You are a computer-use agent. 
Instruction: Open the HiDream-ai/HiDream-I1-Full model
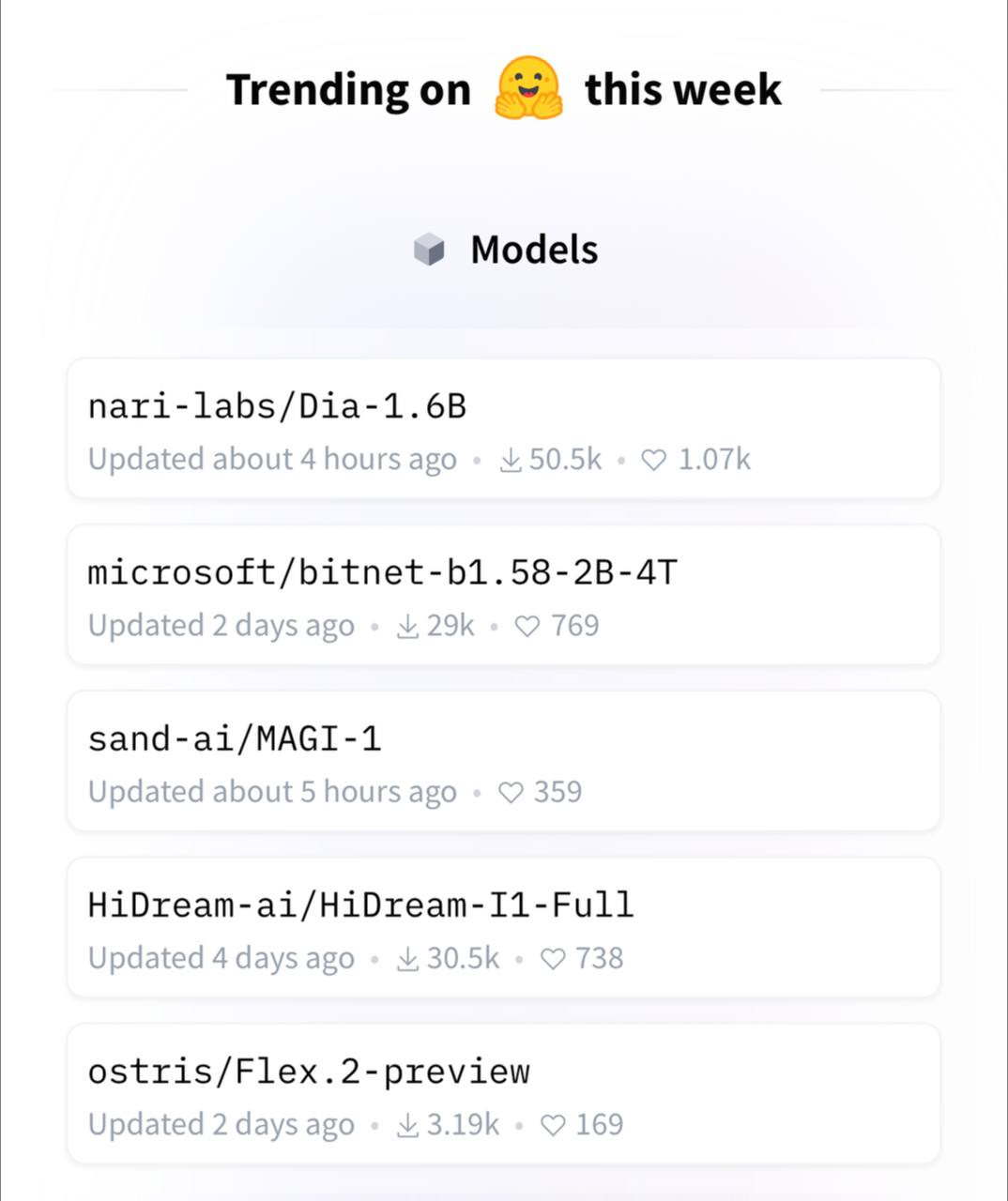504,927
